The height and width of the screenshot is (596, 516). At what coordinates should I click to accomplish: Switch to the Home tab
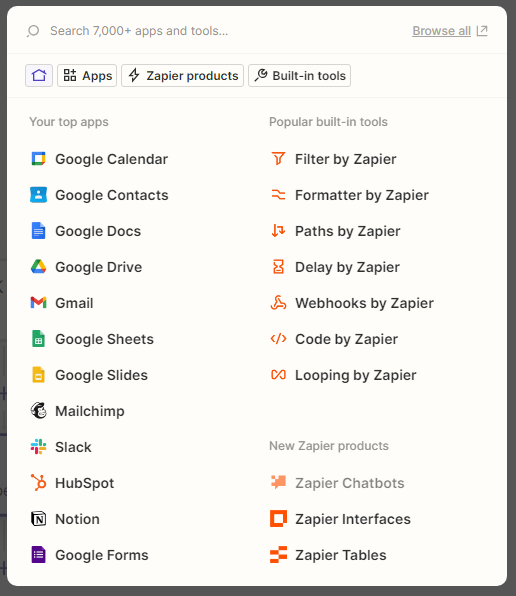(39, 75)
